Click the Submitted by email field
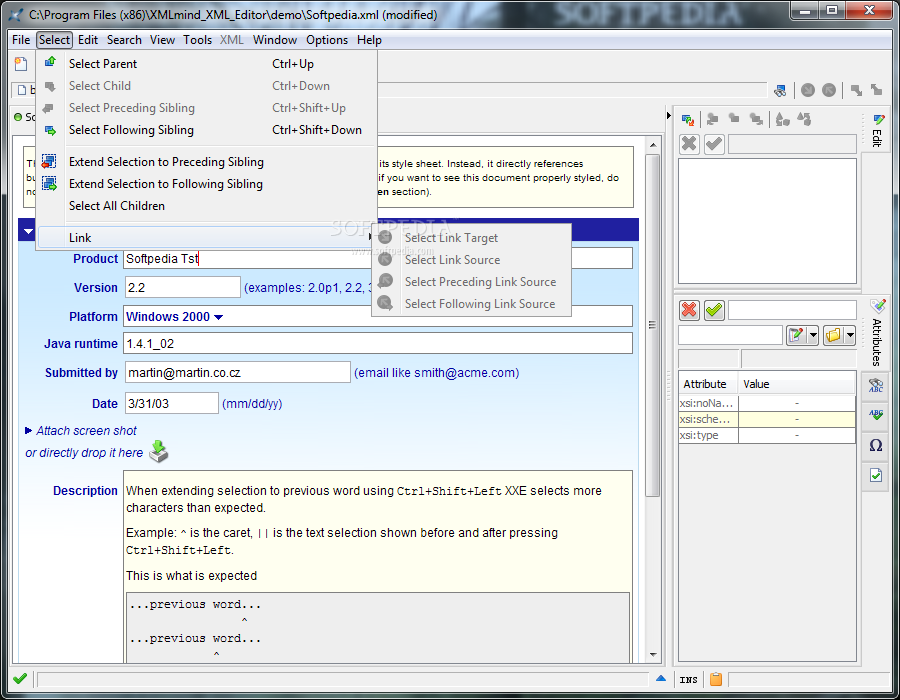The height and width of the screenshot is (700, 900). (x=238, y=372)
